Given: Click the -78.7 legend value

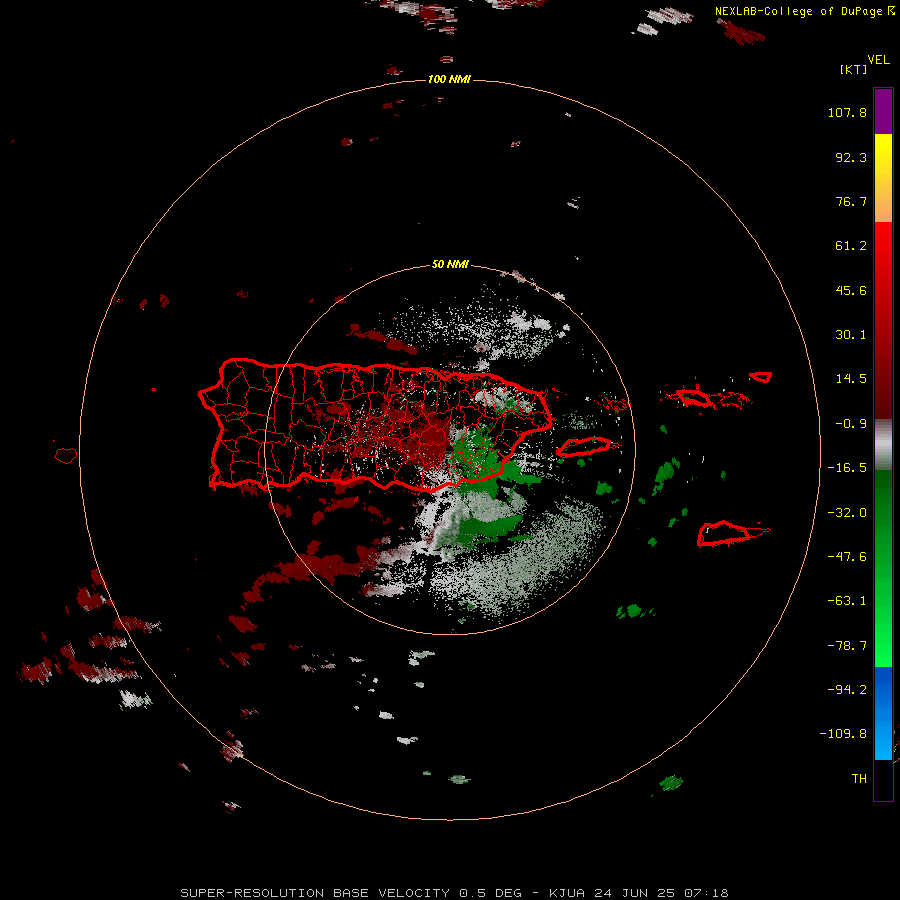Looking at the screenshot, I should (x=847, y=646).
